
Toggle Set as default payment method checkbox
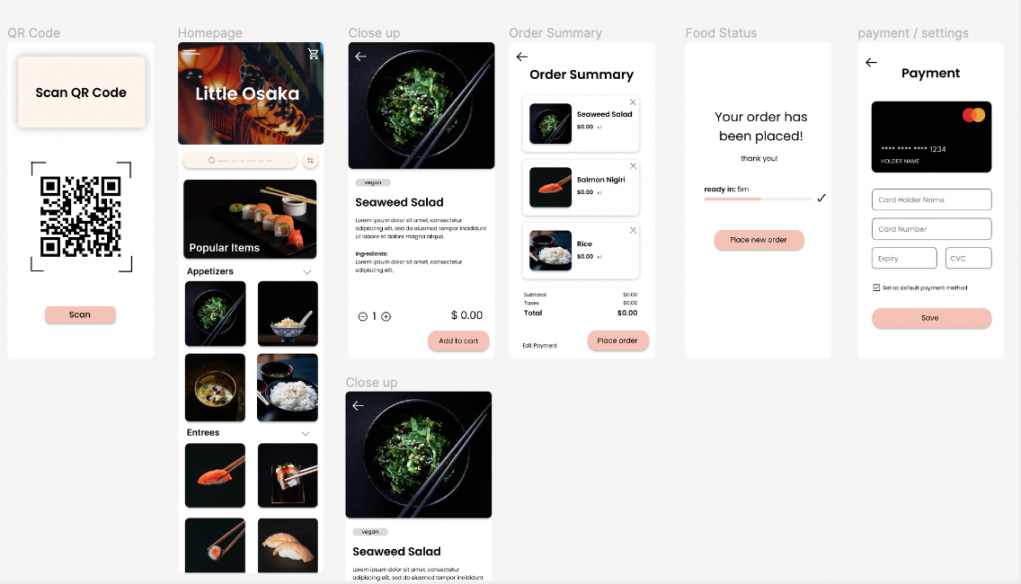tap(876, 287)
